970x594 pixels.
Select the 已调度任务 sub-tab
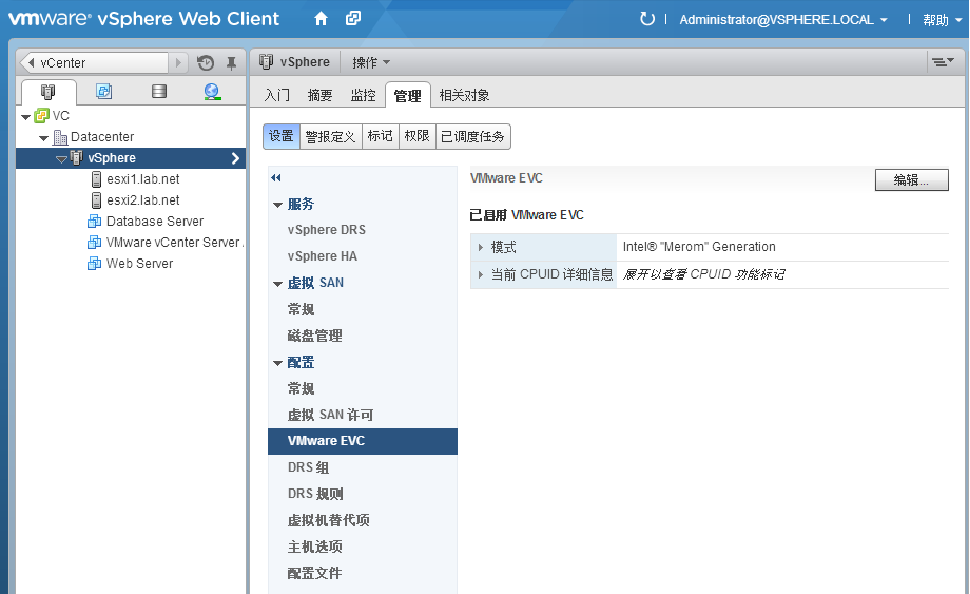[473, 136]
